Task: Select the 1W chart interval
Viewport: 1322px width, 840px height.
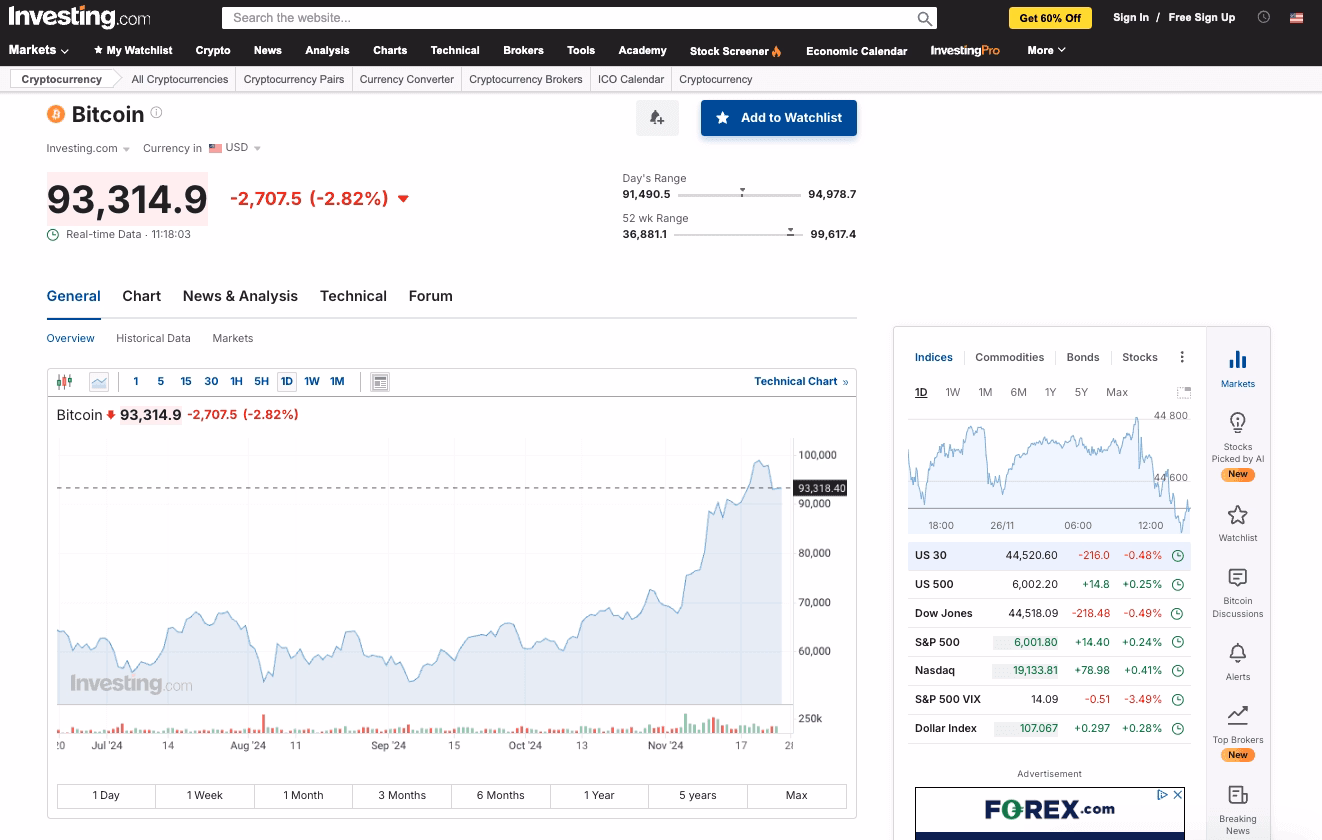Action: click(312, 381)
